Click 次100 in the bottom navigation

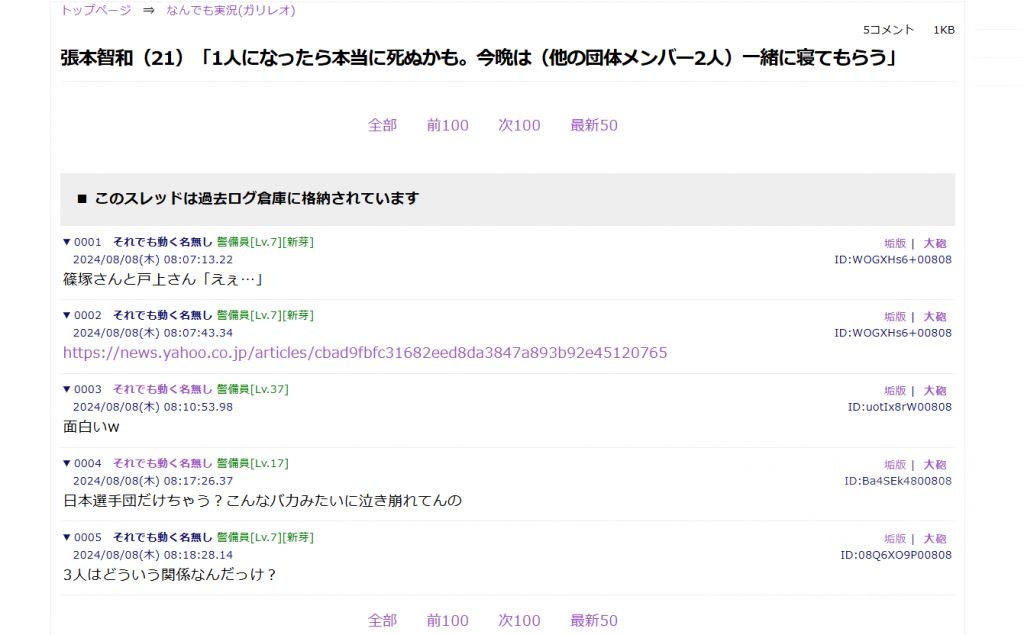click(519, 620)
